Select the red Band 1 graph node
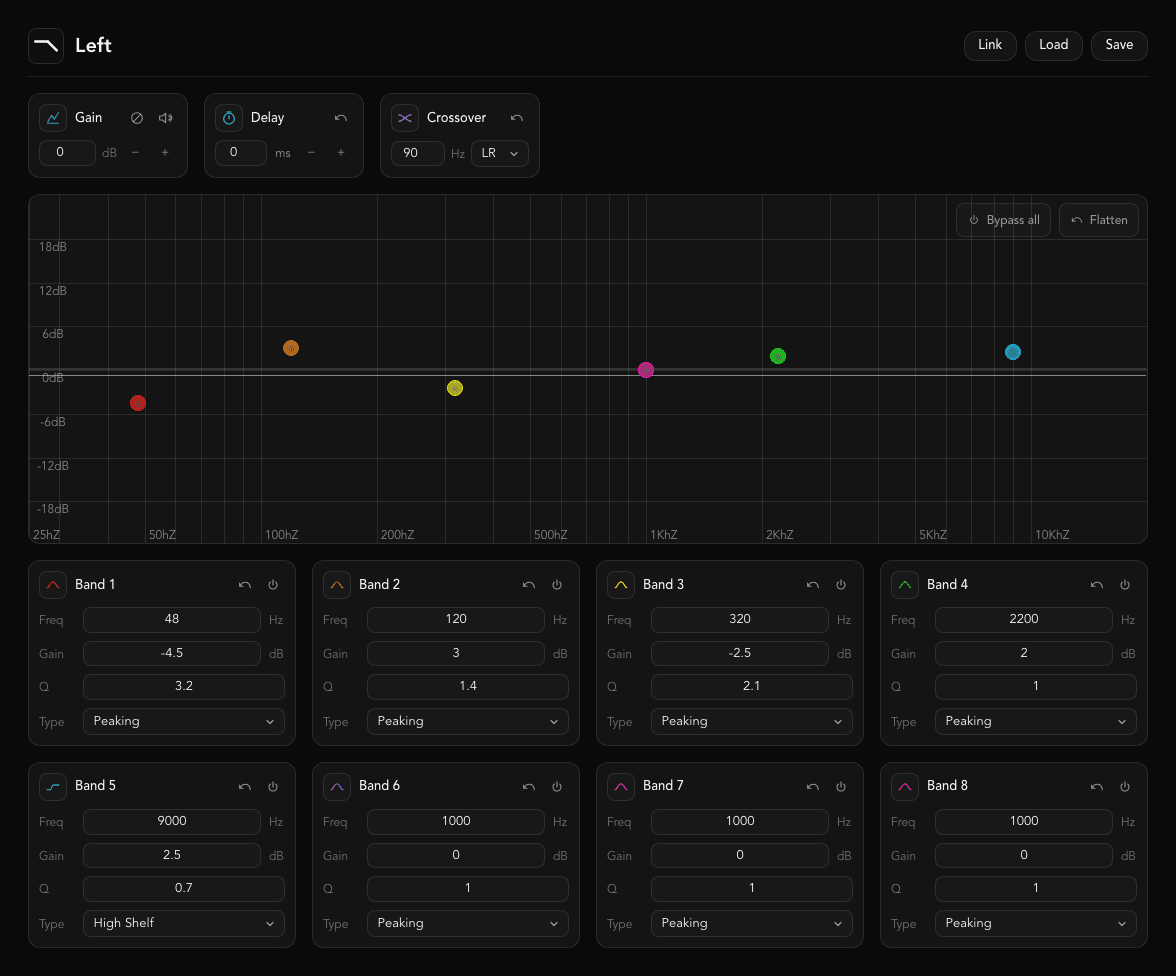1176x976 pixels. [138, 403]
